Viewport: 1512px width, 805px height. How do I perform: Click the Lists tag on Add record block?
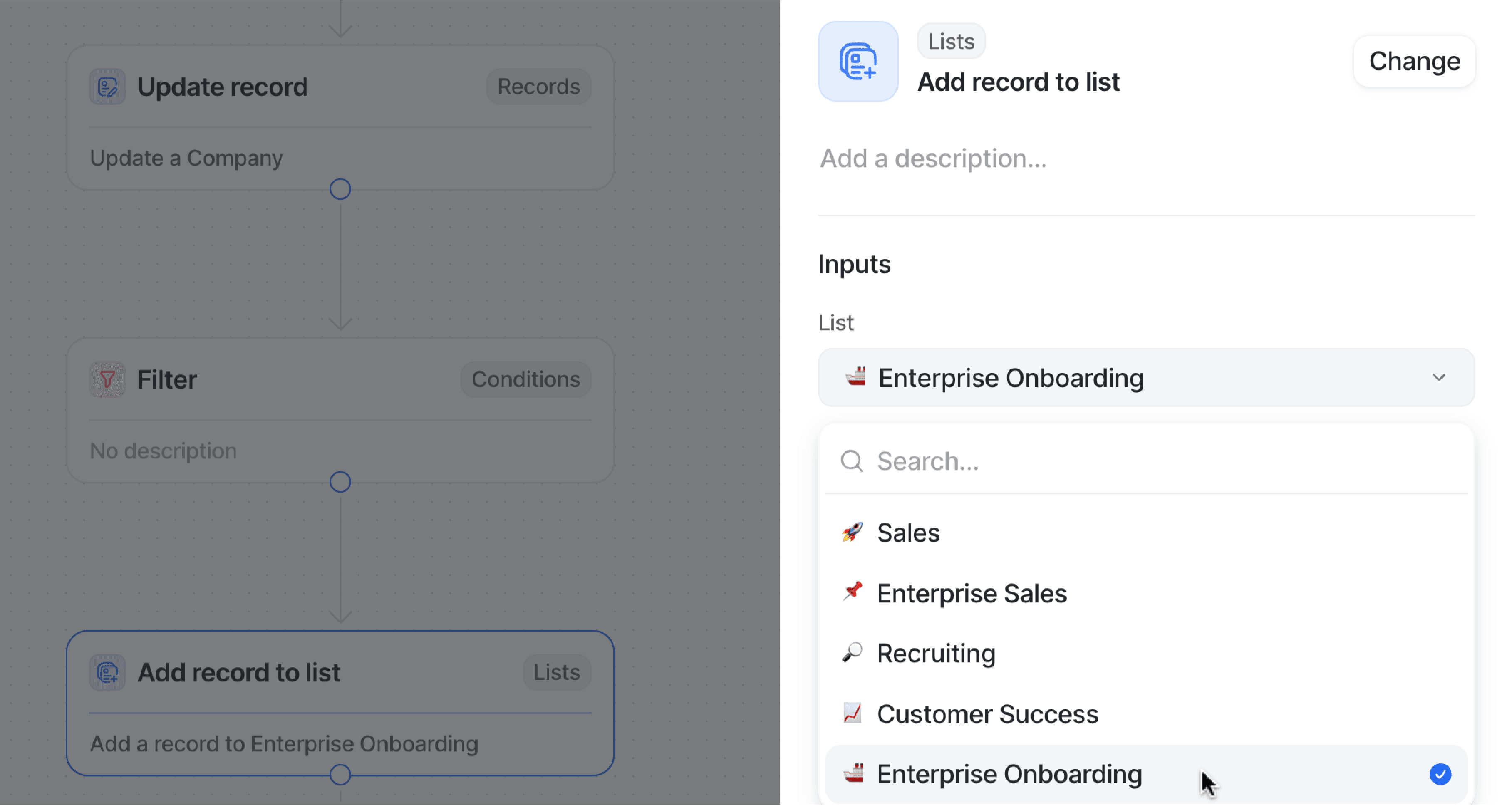coord(556,672)
